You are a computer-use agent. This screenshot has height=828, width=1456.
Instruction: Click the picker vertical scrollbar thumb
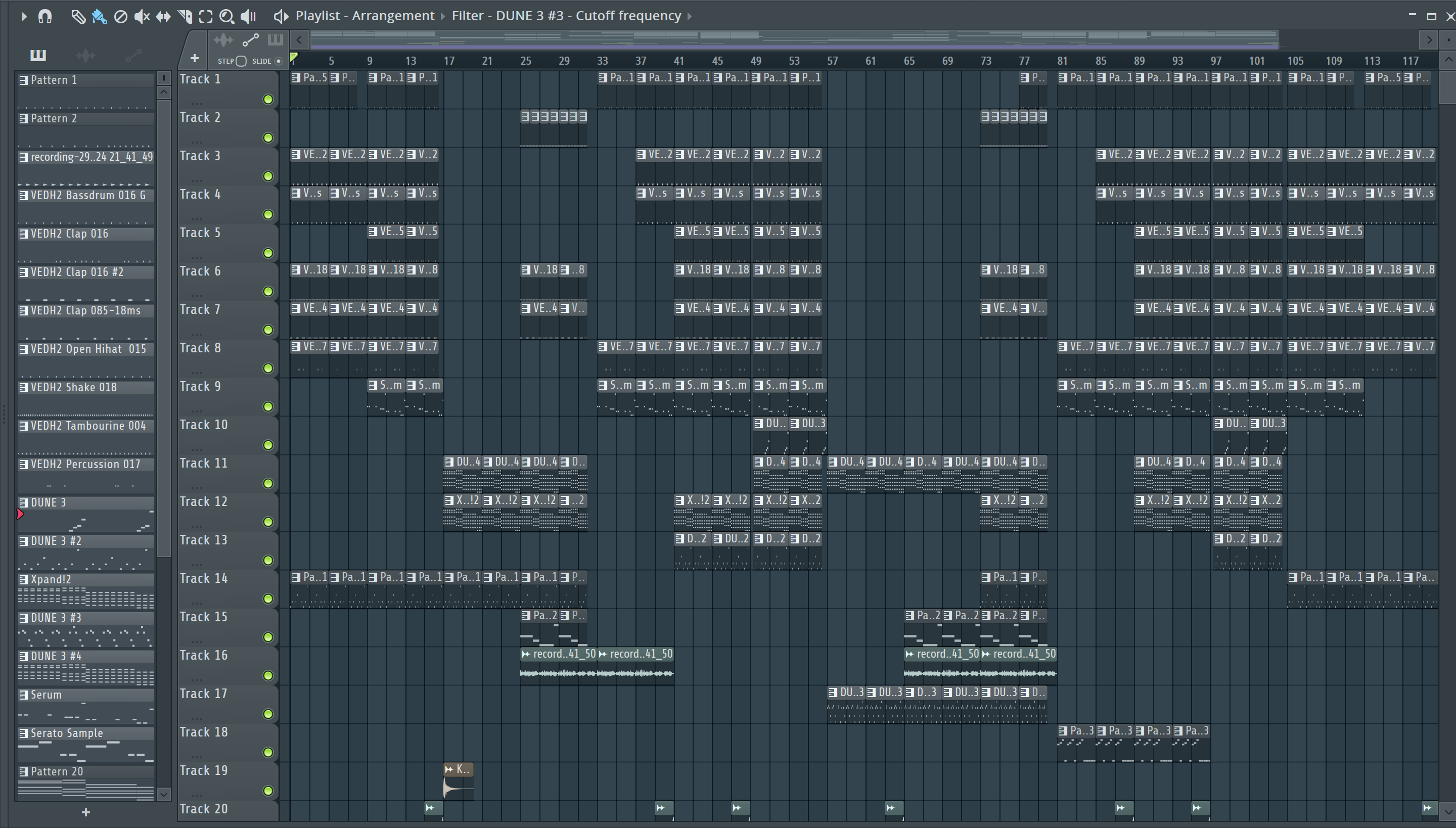tap(164, 329)
